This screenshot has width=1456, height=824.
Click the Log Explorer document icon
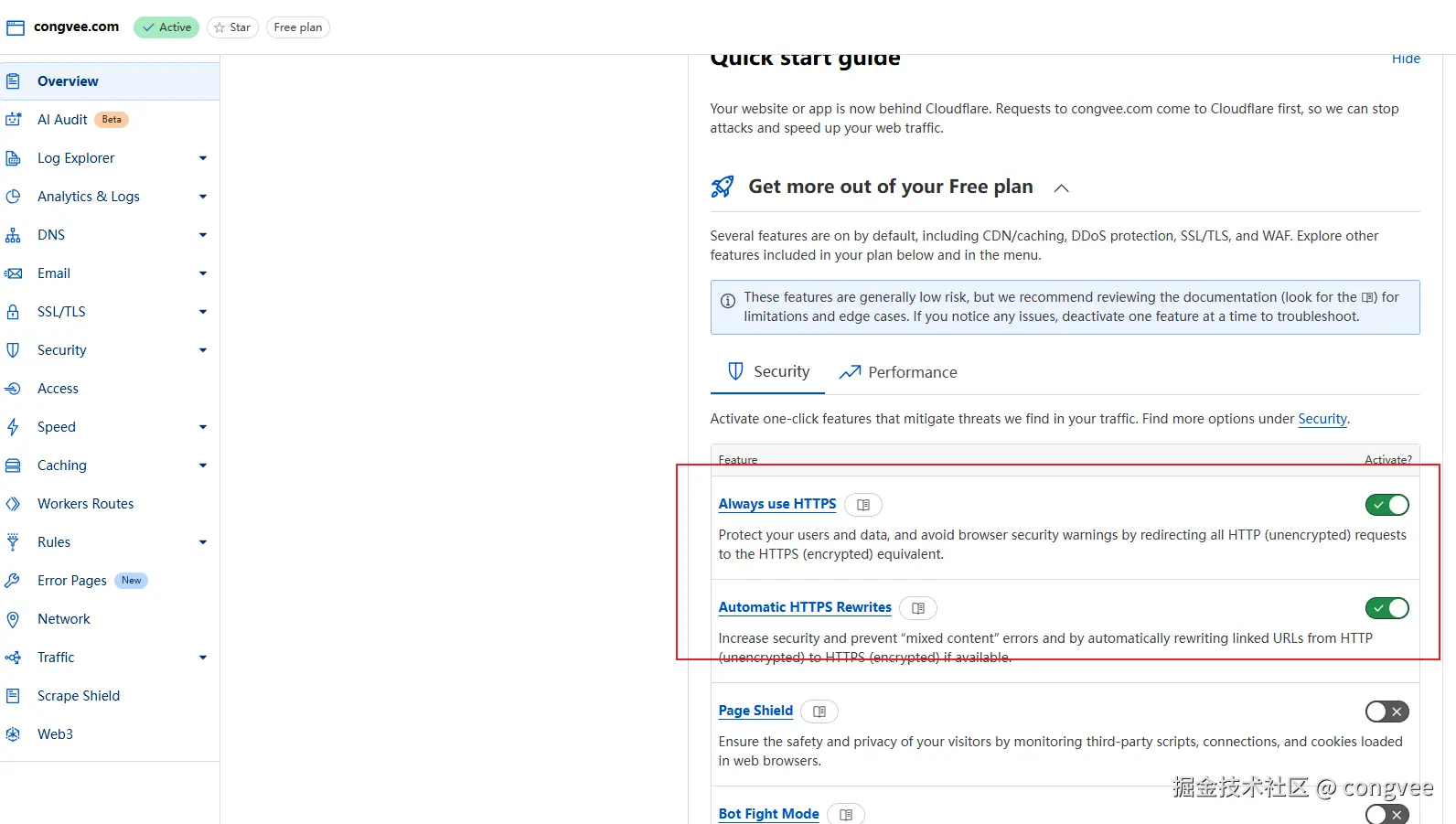13,158
